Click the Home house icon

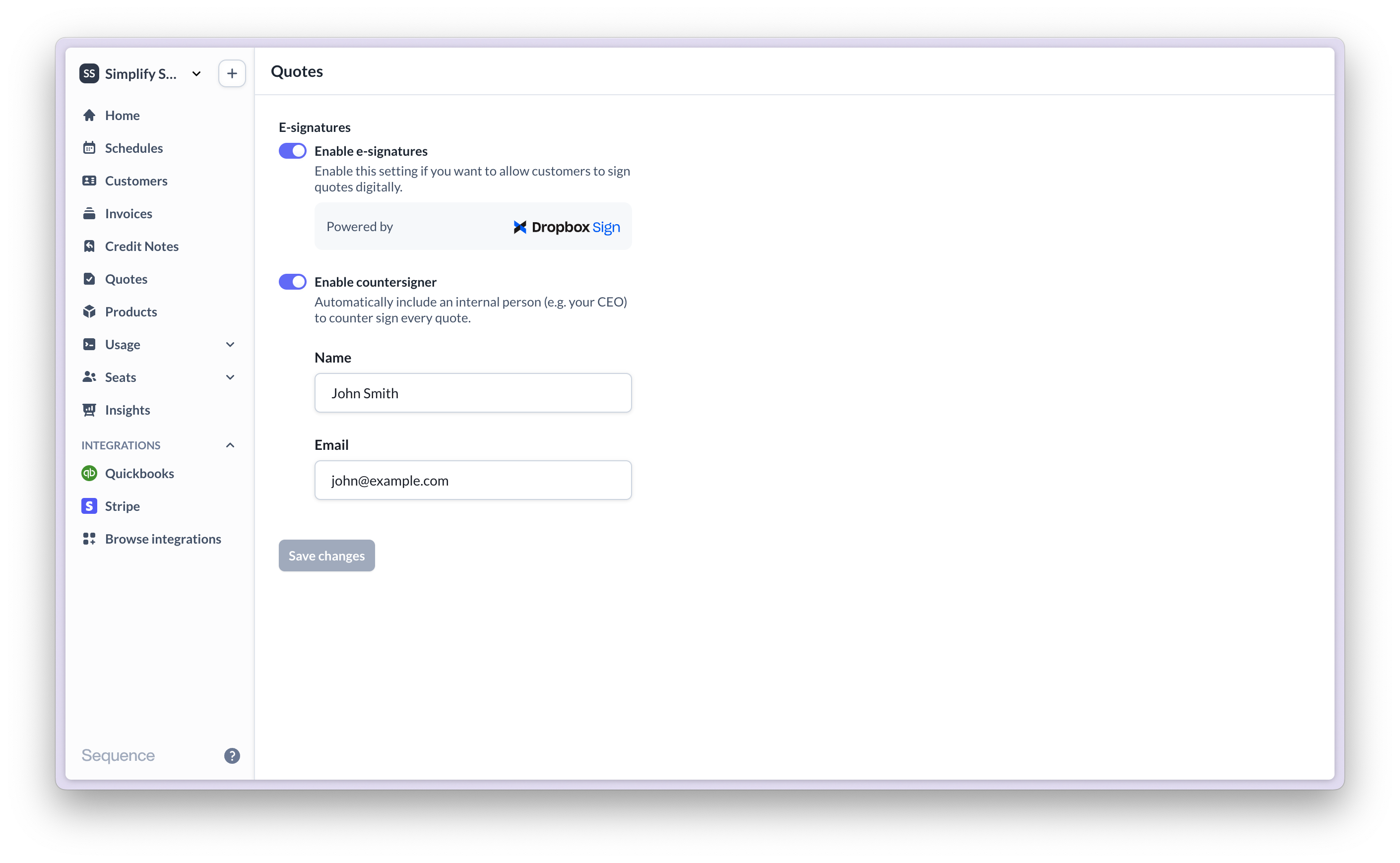click(x=89, y=115)
